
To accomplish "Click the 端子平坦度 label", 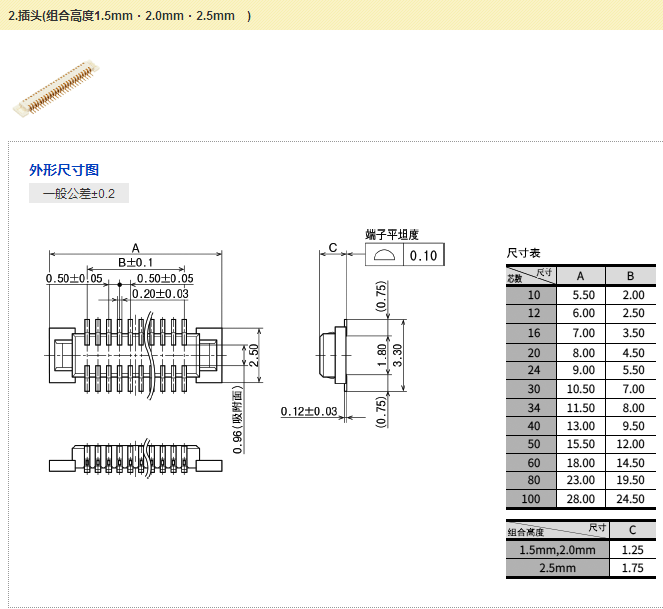I will 391,235.
